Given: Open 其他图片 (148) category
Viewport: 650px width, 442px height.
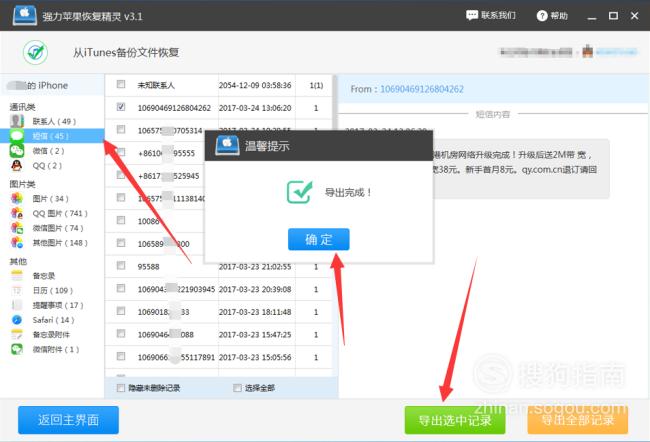Looking at the screenshot, I should click(50, 243).
